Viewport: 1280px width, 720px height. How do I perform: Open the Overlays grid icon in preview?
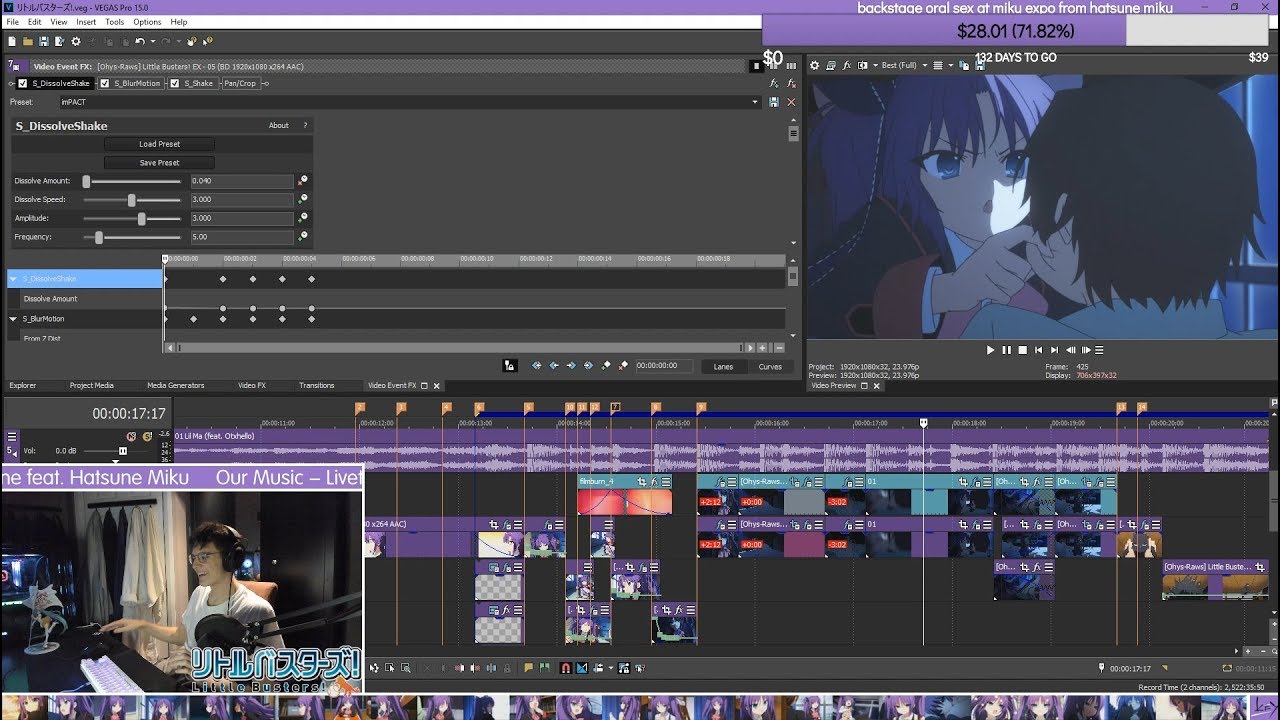[938, 65]
